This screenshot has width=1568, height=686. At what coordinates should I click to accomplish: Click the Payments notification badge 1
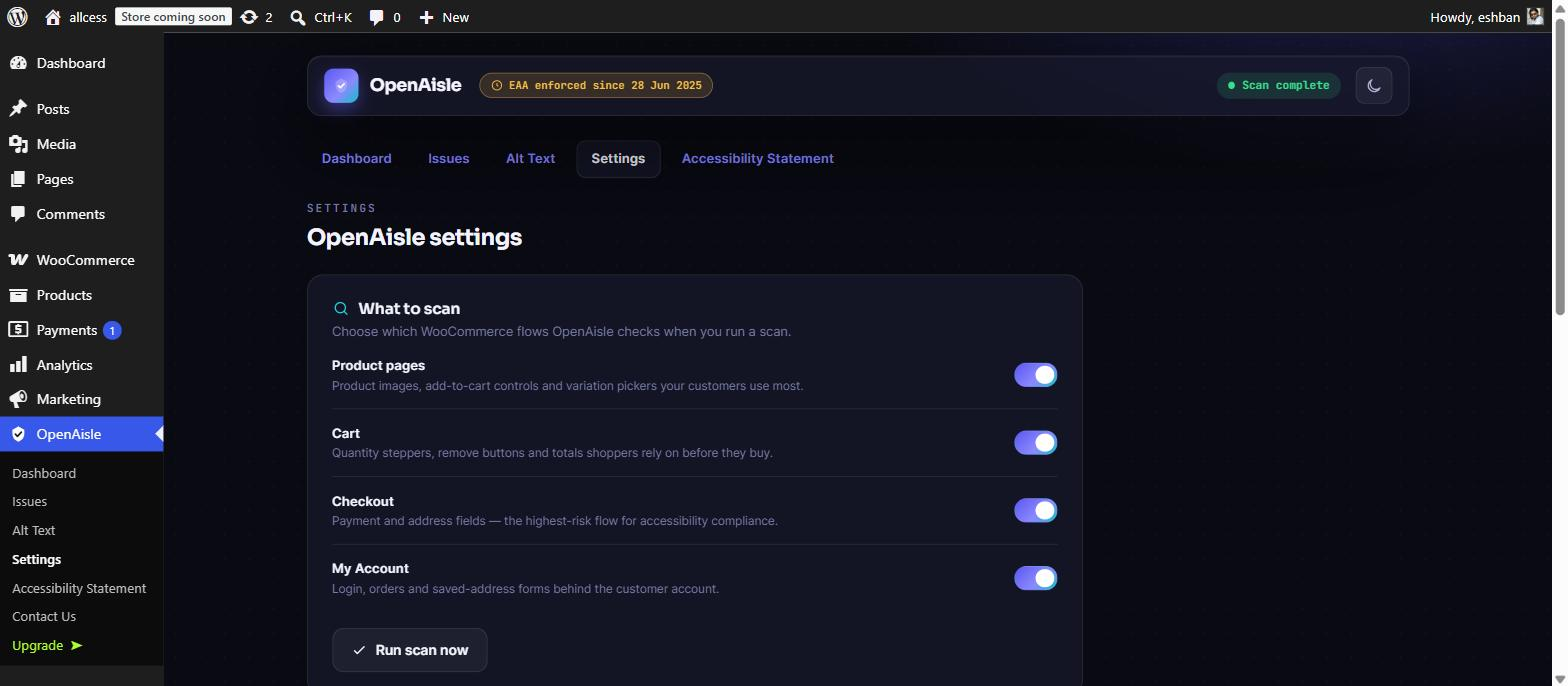112,330
